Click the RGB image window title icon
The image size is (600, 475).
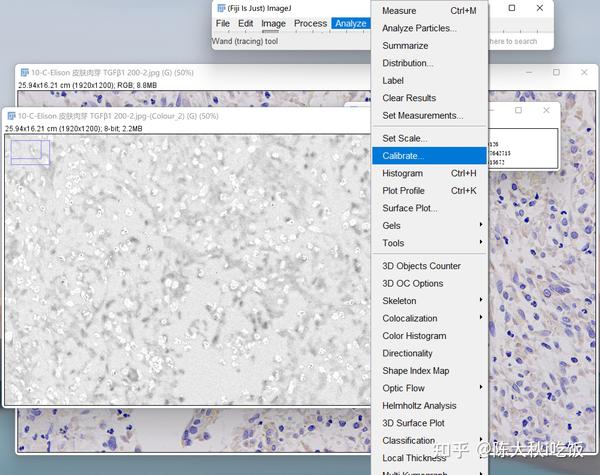pos(24,72)
